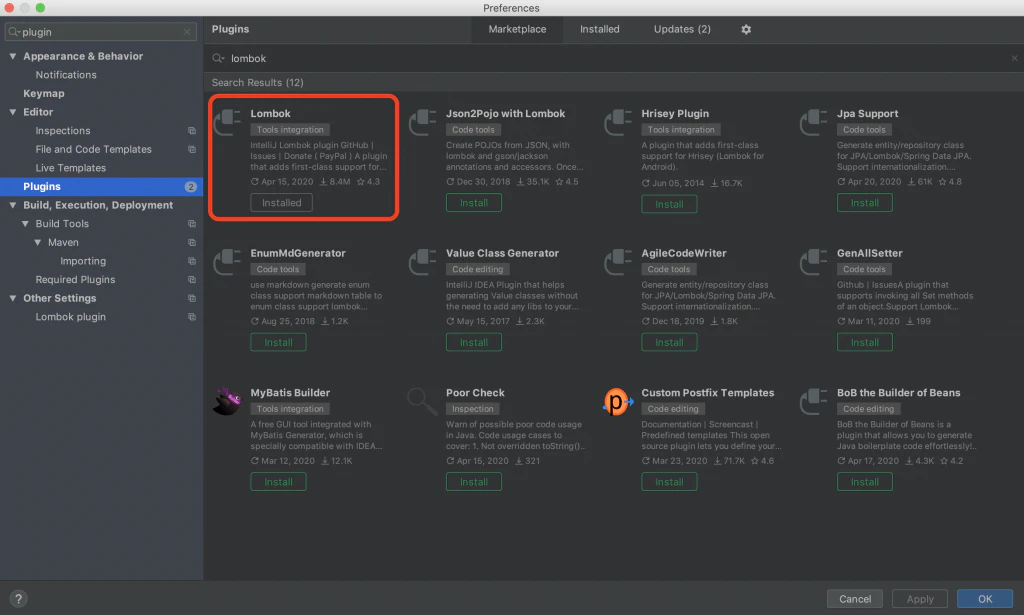This screenshot has width=1024, height=615.
Task: Click the project-level icon beside Inspections
Action: click(x=192, y=131)
